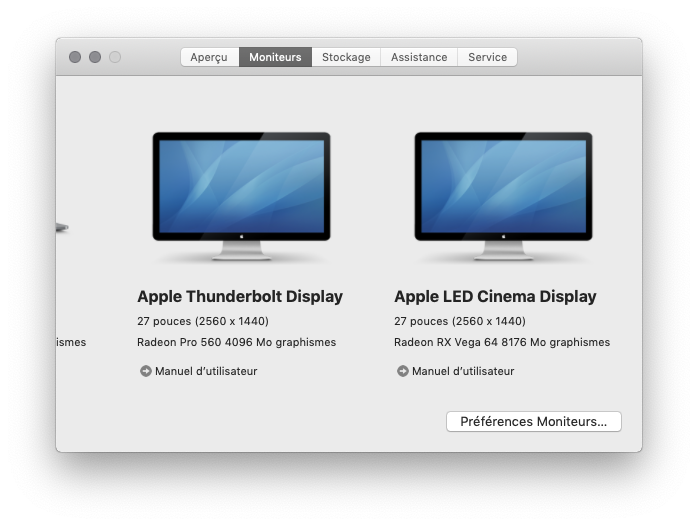Minimize the window with the middle title-bar button
The width and height of the screenshot is (698, 526).
tap(95, 57)
